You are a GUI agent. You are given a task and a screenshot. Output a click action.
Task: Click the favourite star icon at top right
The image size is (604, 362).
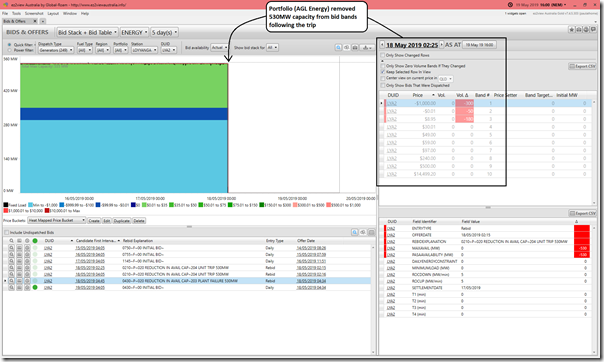tap(572, 30)
